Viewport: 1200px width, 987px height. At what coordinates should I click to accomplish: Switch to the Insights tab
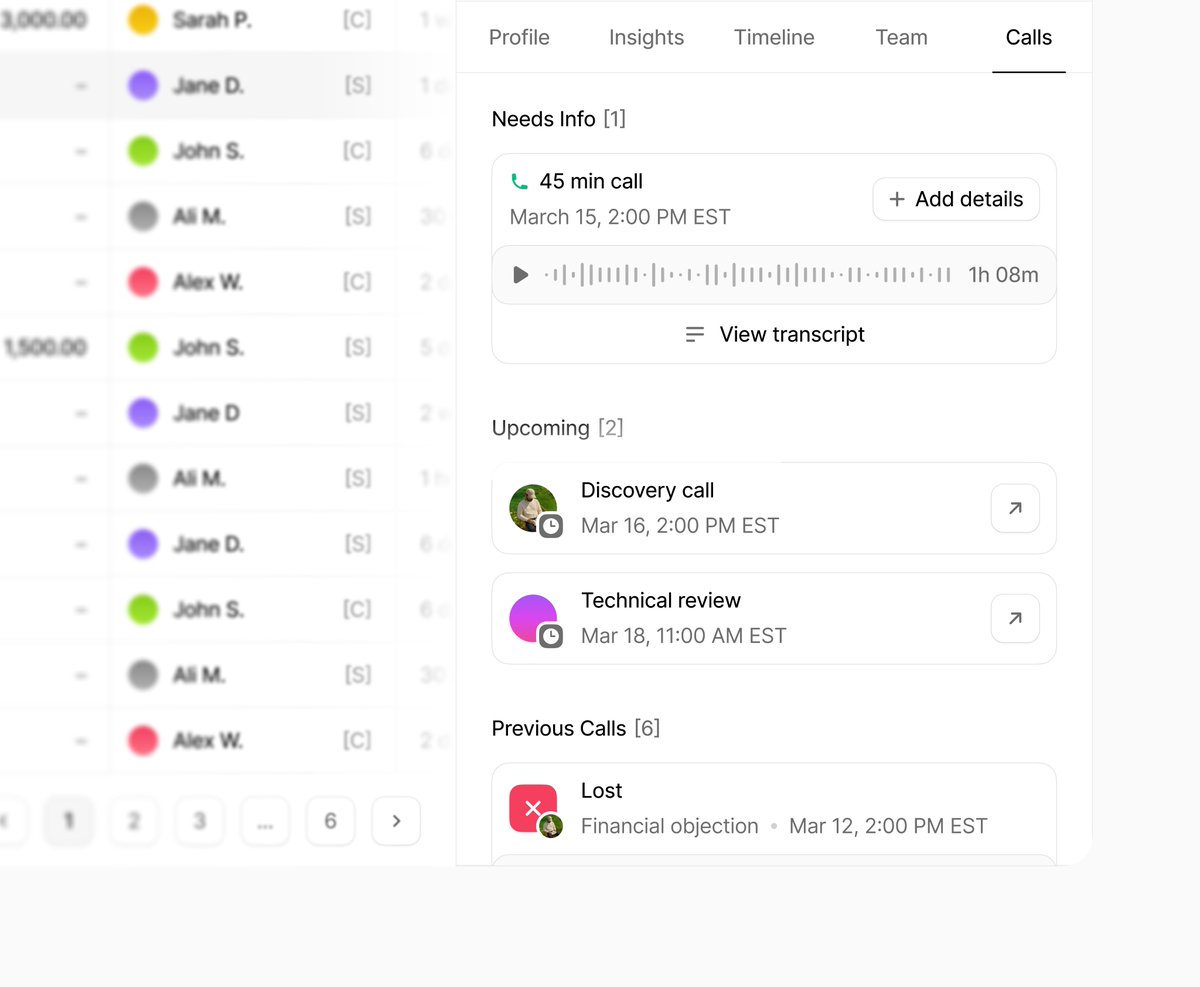647,38
